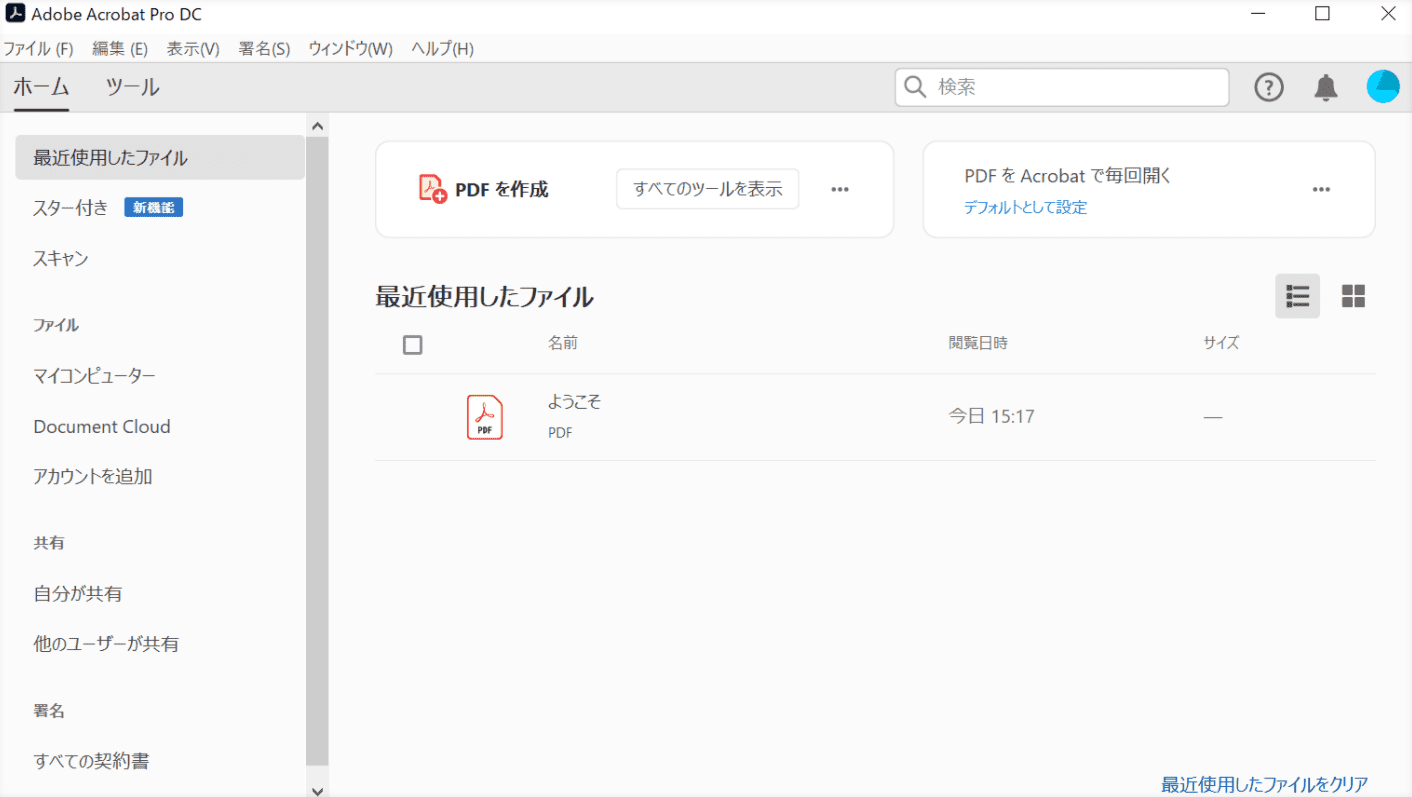Screen dimensions: 1412x797
Task: Click the Adobe Acrobat title bar logo
Action: [x=15, y=14]
